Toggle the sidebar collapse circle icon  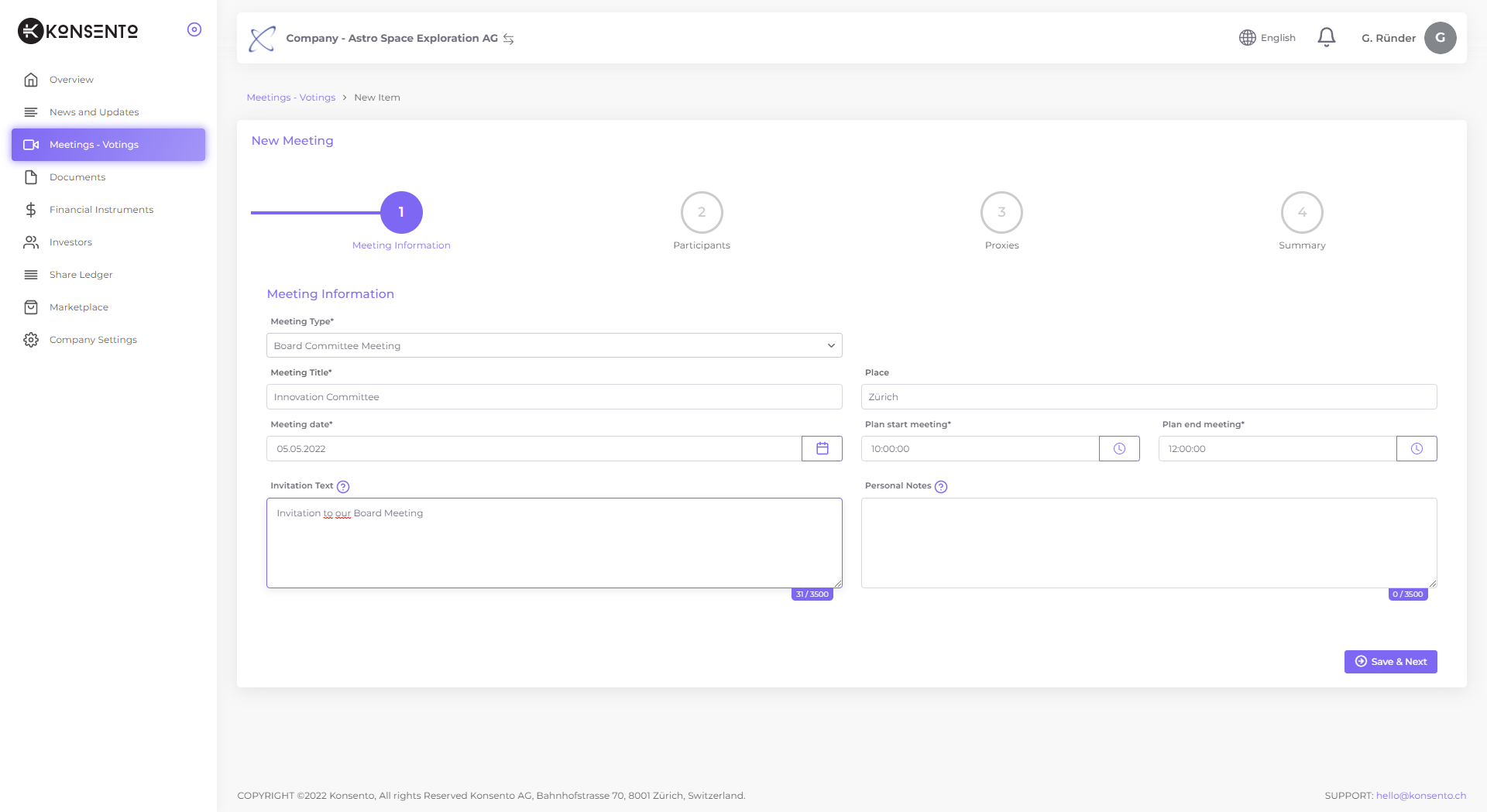tap(194, 29)
